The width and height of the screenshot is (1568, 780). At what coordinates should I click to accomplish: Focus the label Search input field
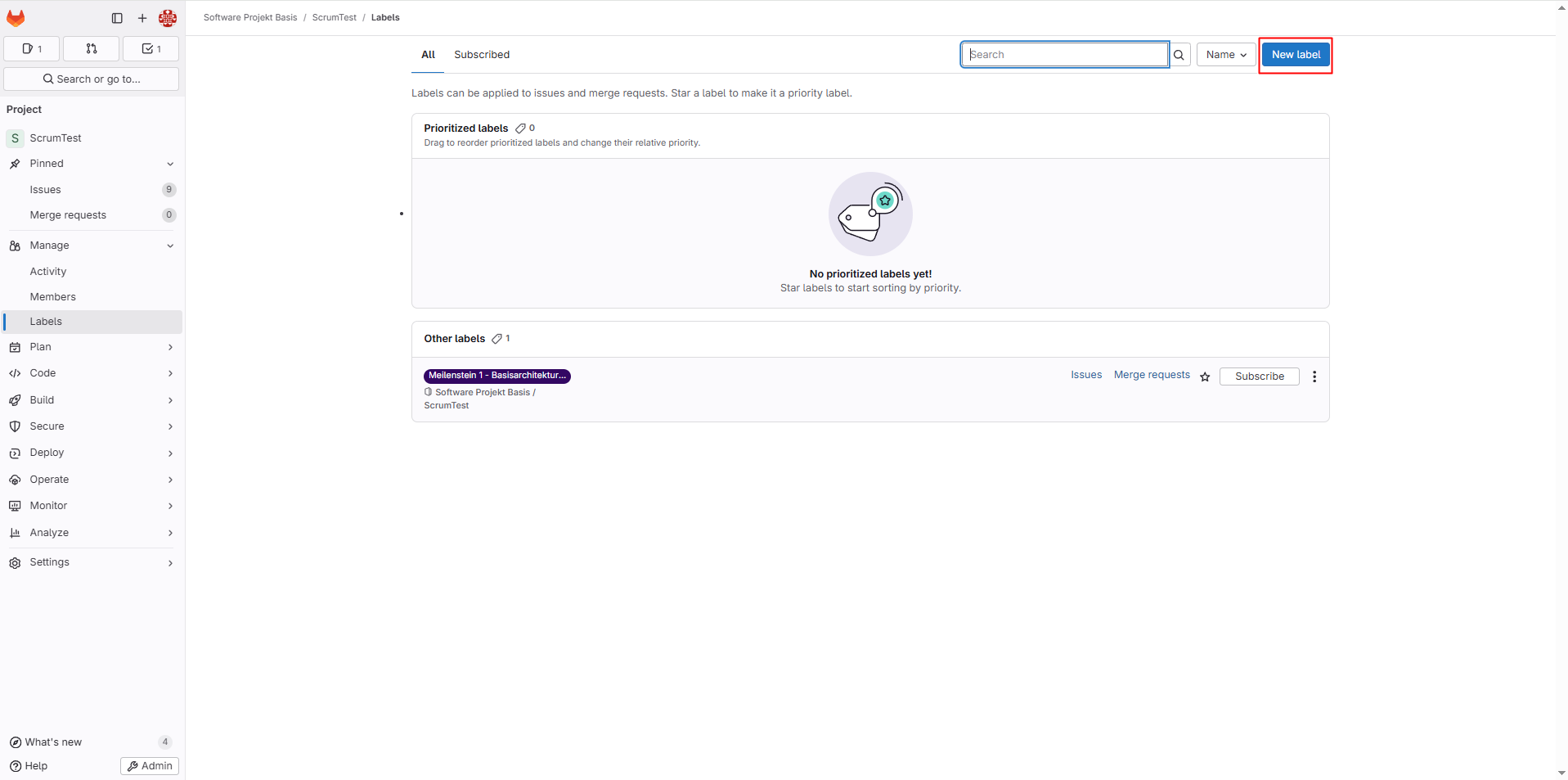pyautogui.click(x=1064, y=55)
